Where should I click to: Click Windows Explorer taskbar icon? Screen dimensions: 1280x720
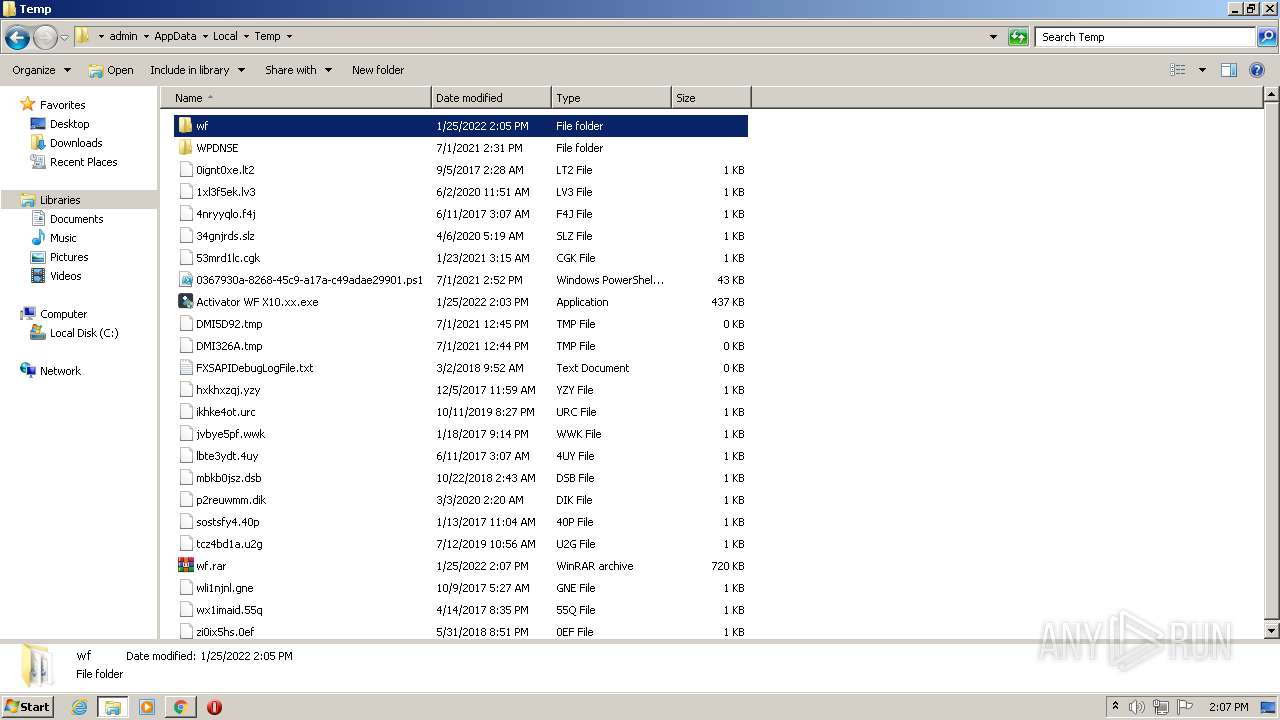click(x=112, y=707)
